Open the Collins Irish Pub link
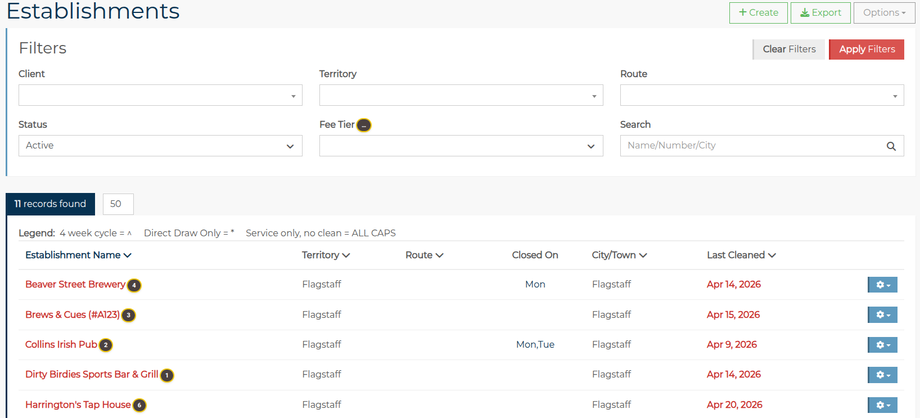 (x=61, y=345)
